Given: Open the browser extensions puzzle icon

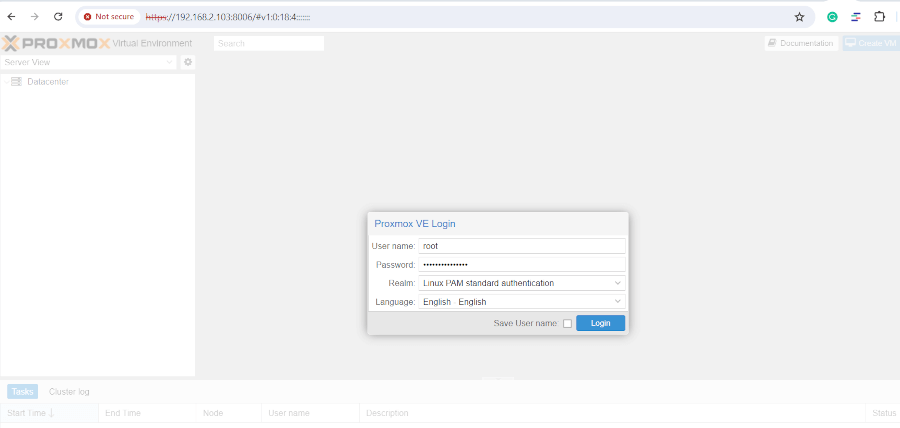Looking at the screenshot, I should click(x=879, y=17).
